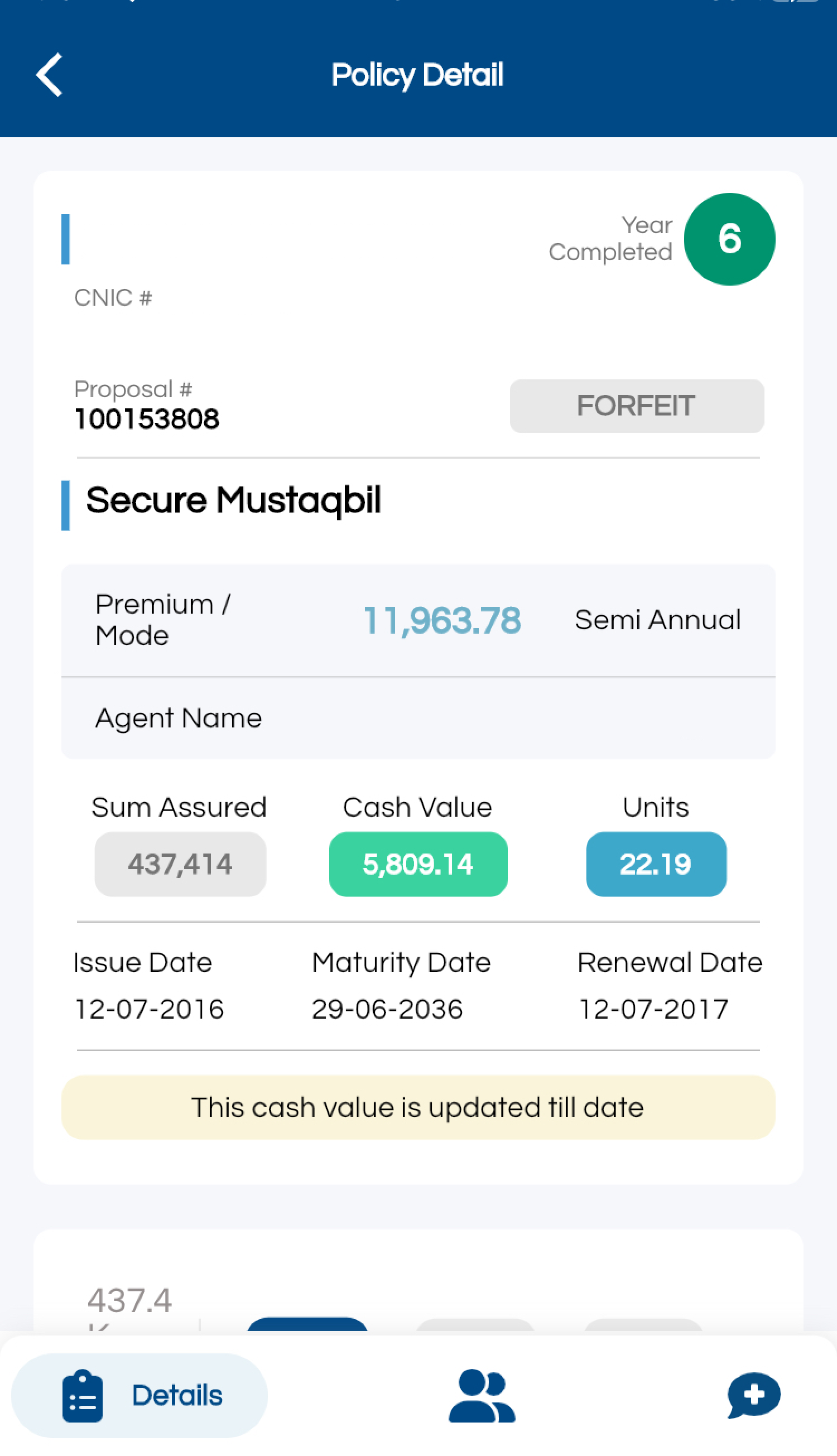
Task: Open the beneficiaries people icon tab
Action: 482,1396
